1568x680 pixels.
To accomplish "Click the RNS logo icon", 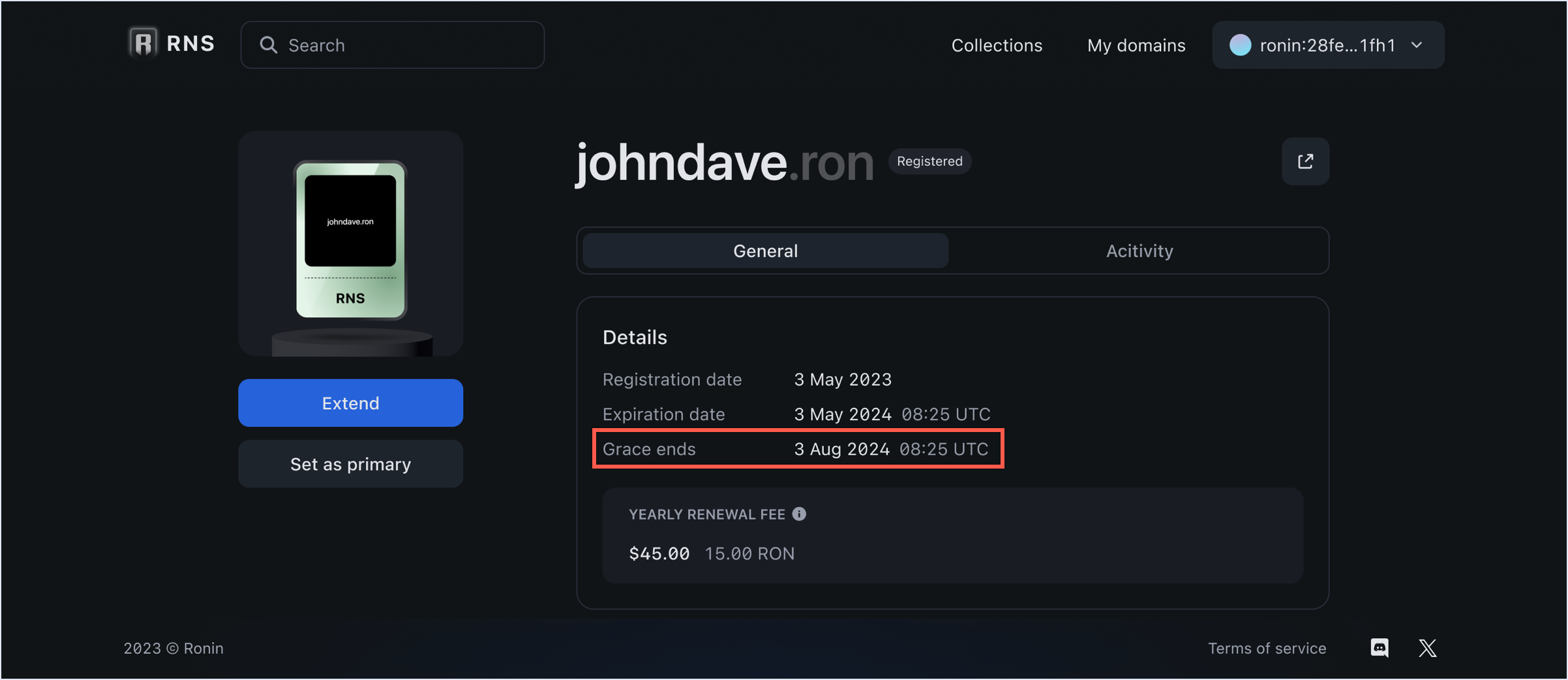I will click(143, 44).
